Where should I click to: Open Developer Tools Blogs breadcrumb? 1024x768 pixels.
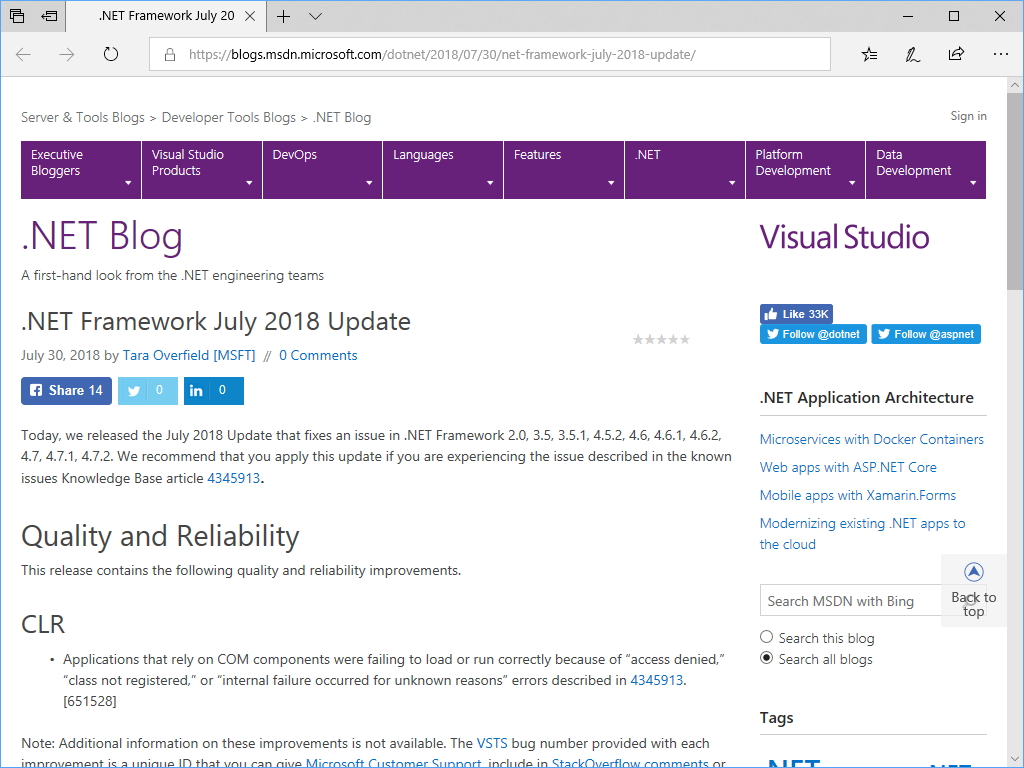[229, 118]
